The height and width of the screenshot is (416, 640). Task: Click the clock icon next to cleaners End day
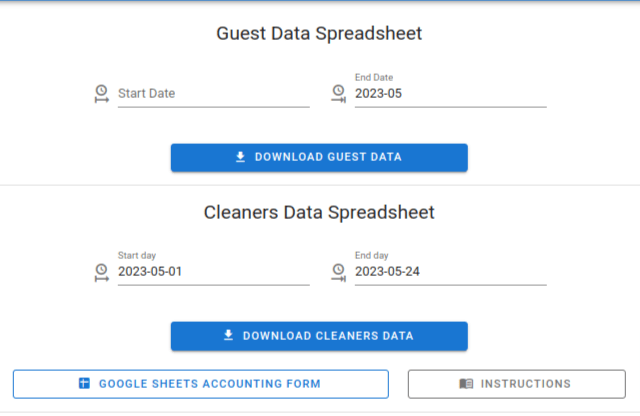coord(338,271)
